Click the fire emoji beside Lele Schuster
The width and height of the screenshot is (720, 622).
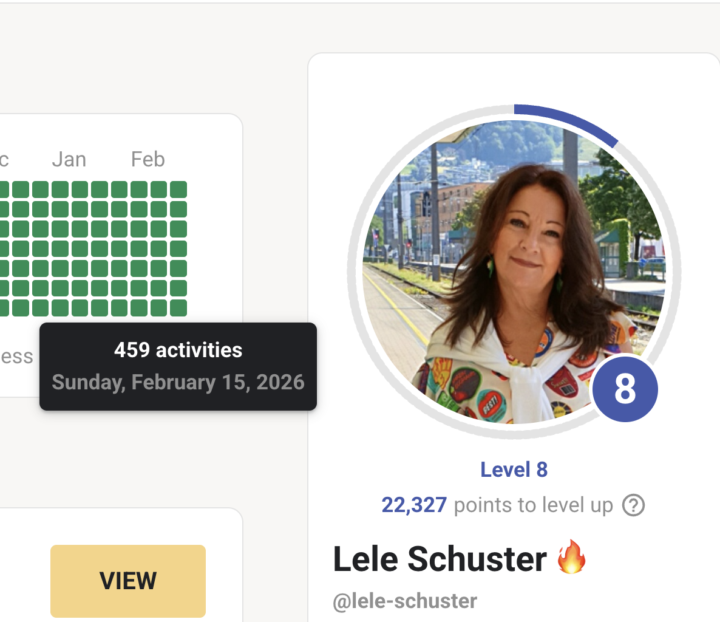point(572,557)
